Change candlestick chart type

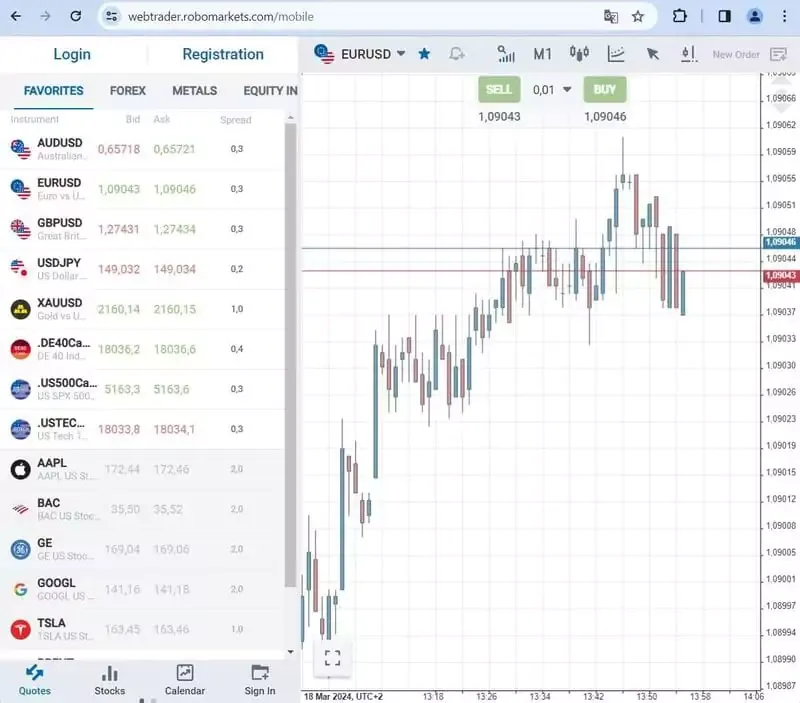[x=579, y=54]
